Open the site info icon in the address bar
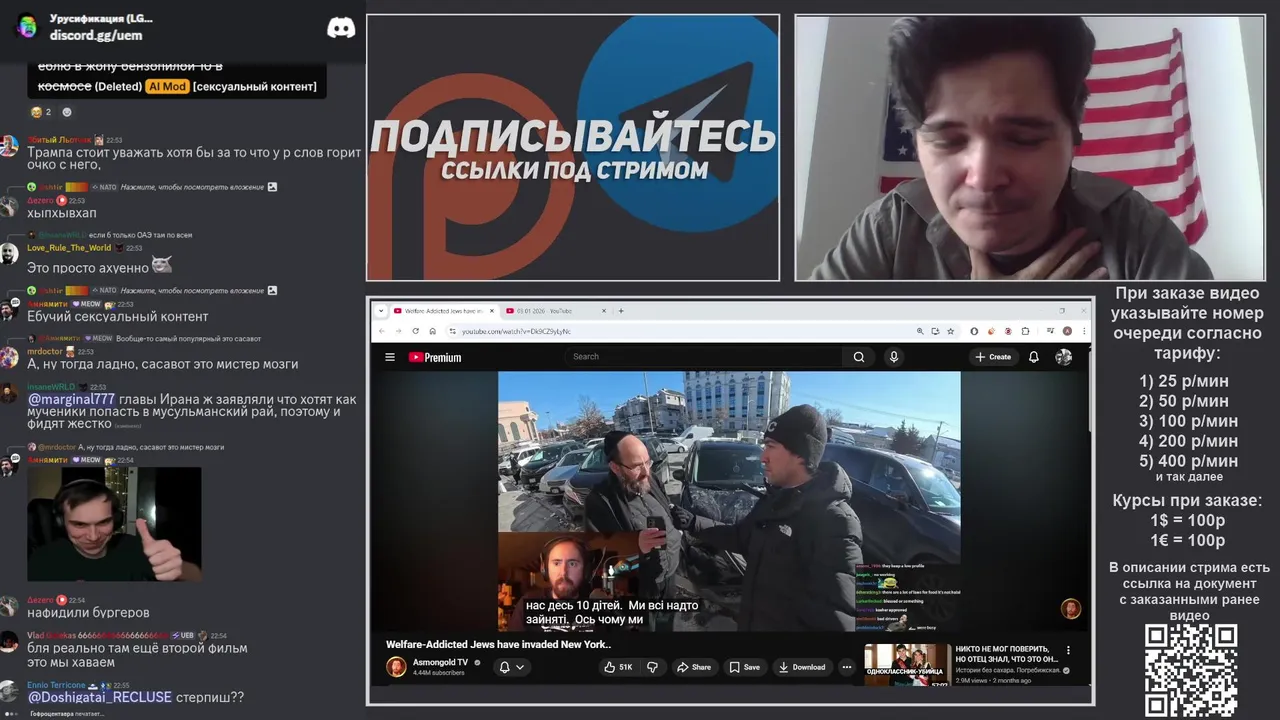 point(452,331)
